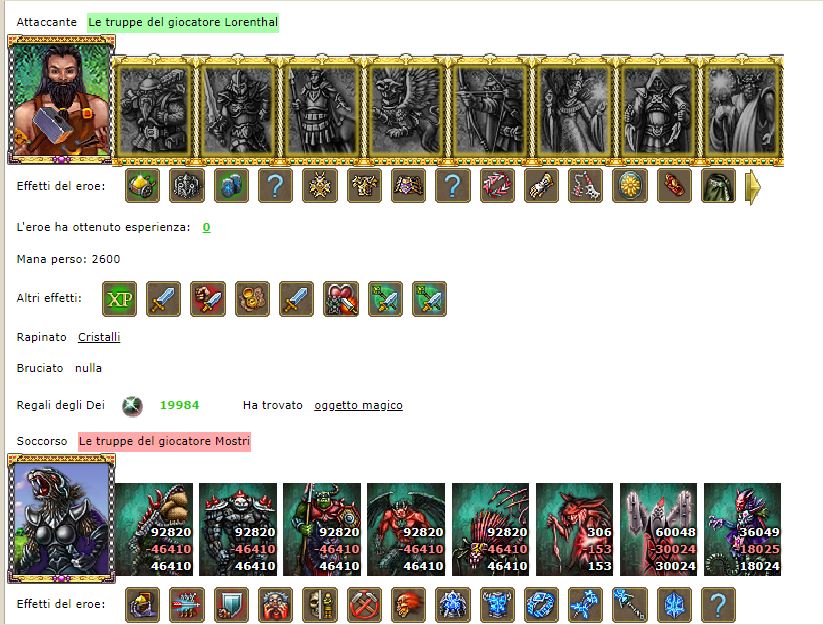Viewport: 823px width, 625px height.
Task: Click the round golden shield hero effect
Action: tap(629, 186)
